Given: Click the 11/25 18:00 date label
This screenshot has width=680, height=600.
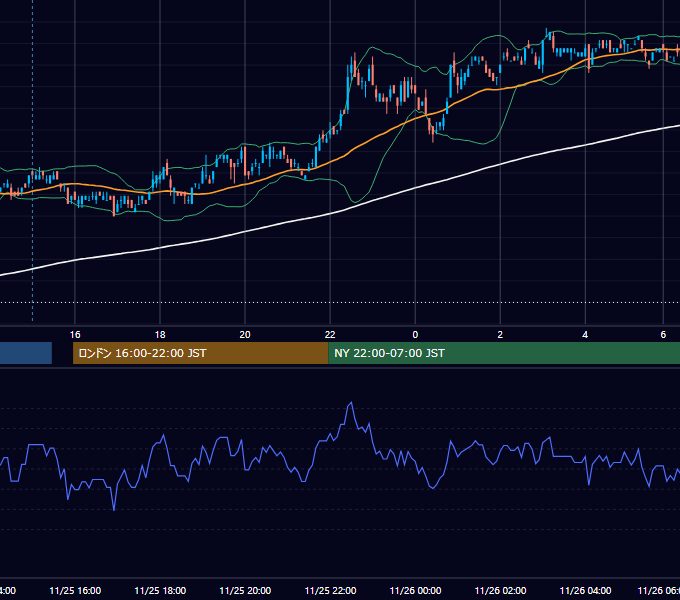Looking at the screenshot, I should point(160,590).
